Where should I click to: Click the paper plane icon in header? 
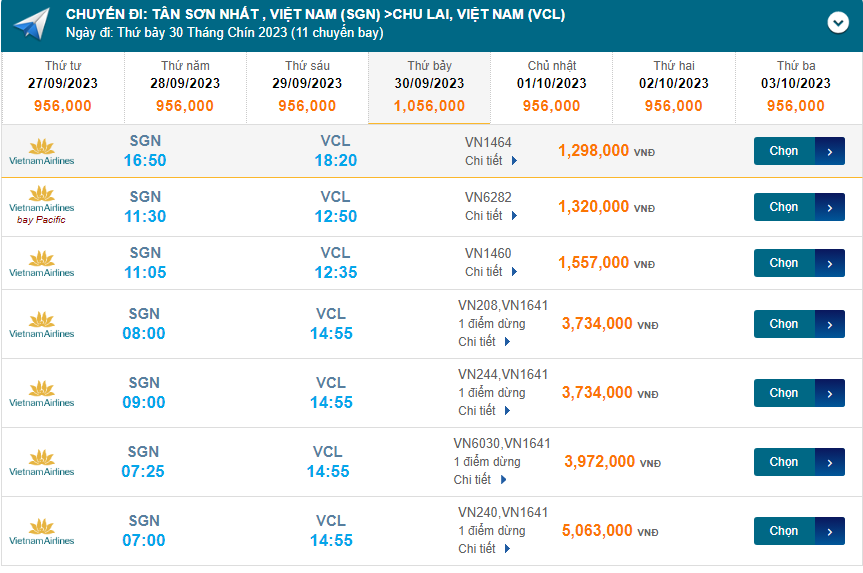coord(32,24)
